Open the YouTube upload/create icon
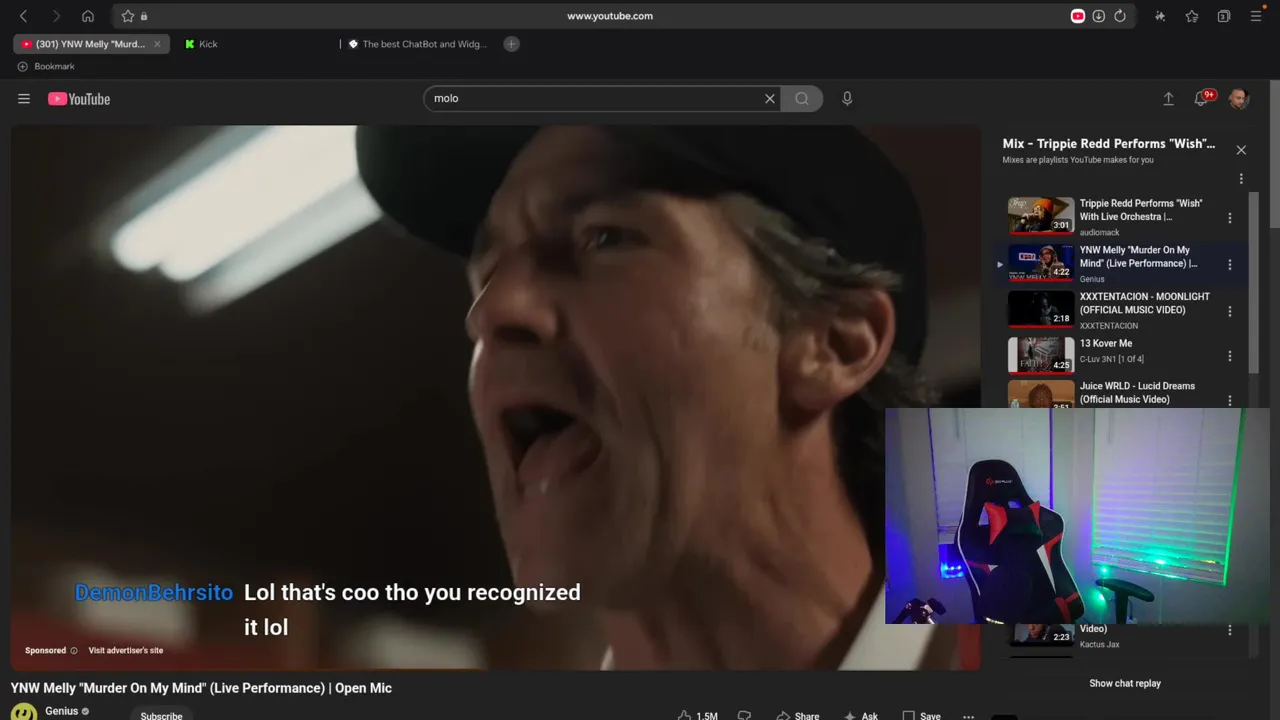This screenshot has width=1280, height=720. pyautogui.click(x=1168, y=98)
